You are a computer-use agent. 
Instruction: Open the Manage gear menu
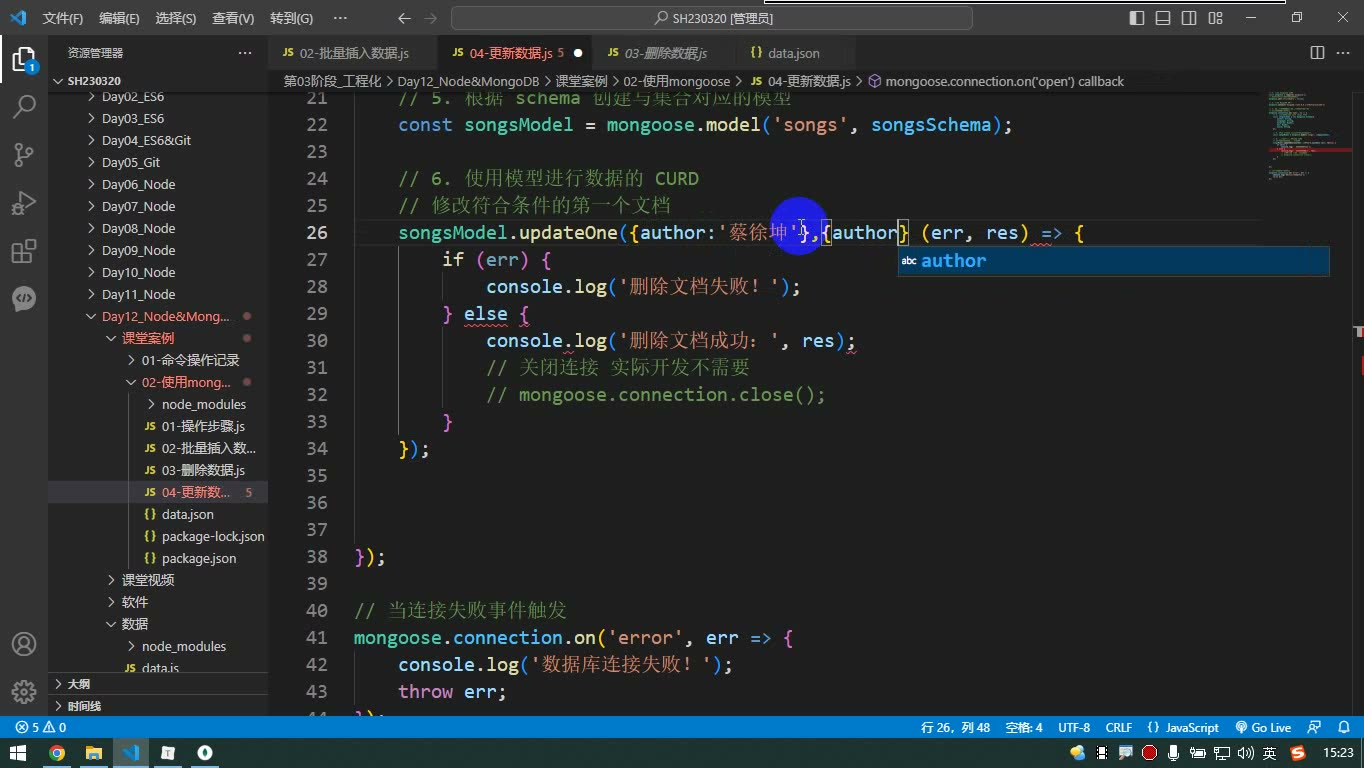pos(24,691)
